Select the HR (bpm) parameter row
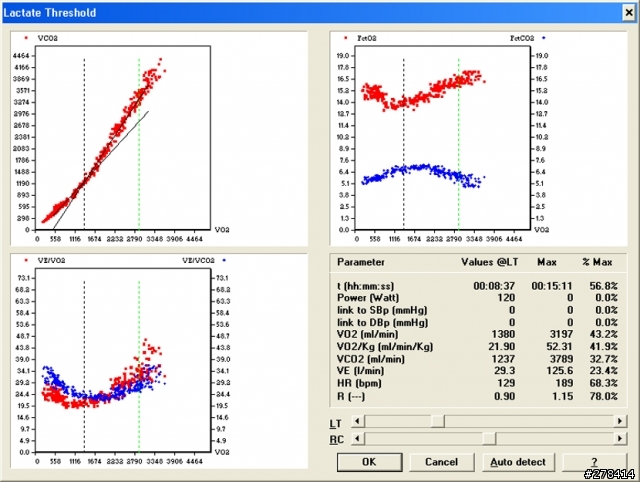The height and width of the screenshot is (482, 640). coord(478,383)
